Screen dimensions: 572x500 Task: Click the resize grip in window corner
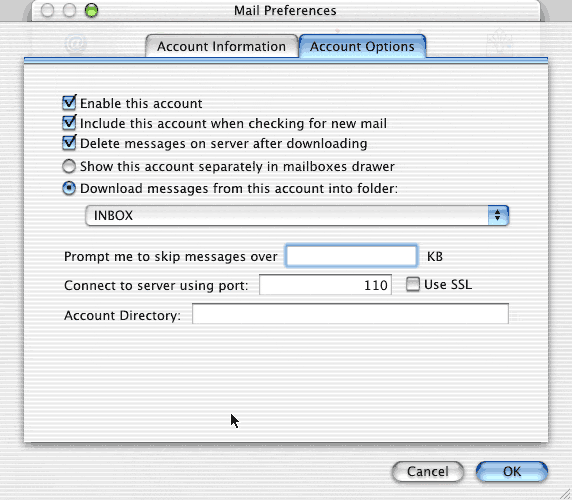point(565,493)
